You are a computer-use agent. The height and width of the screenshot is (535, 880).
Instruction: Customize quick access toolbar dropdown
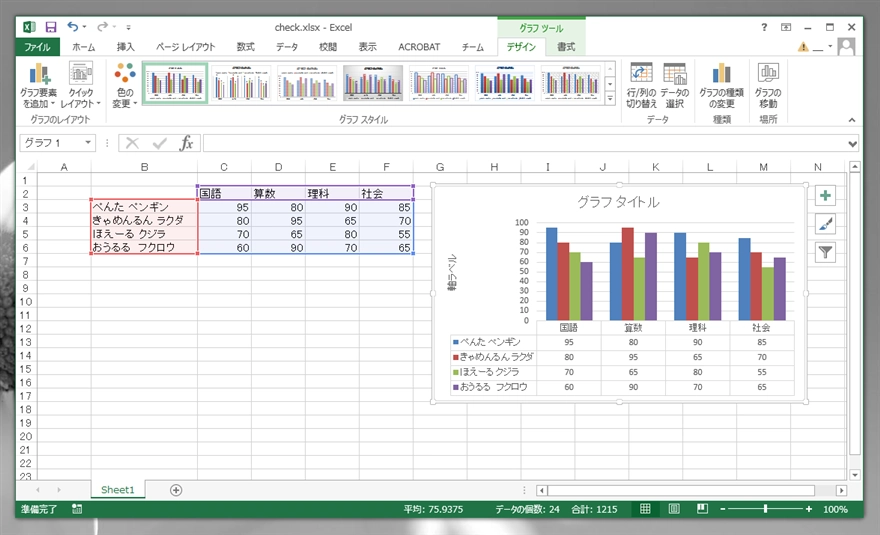pos(129,27)
